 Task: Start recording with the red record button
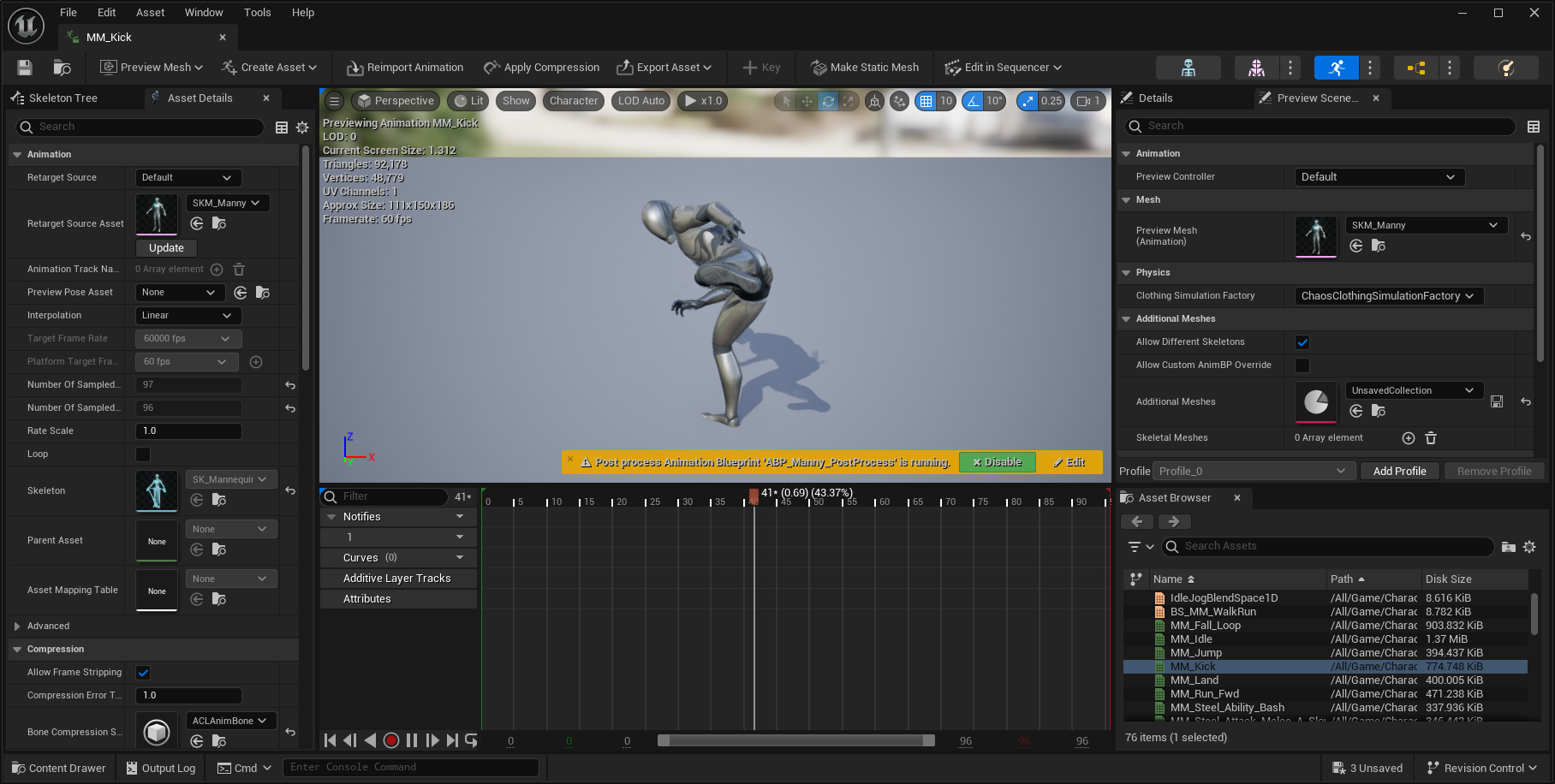point(390,740)
